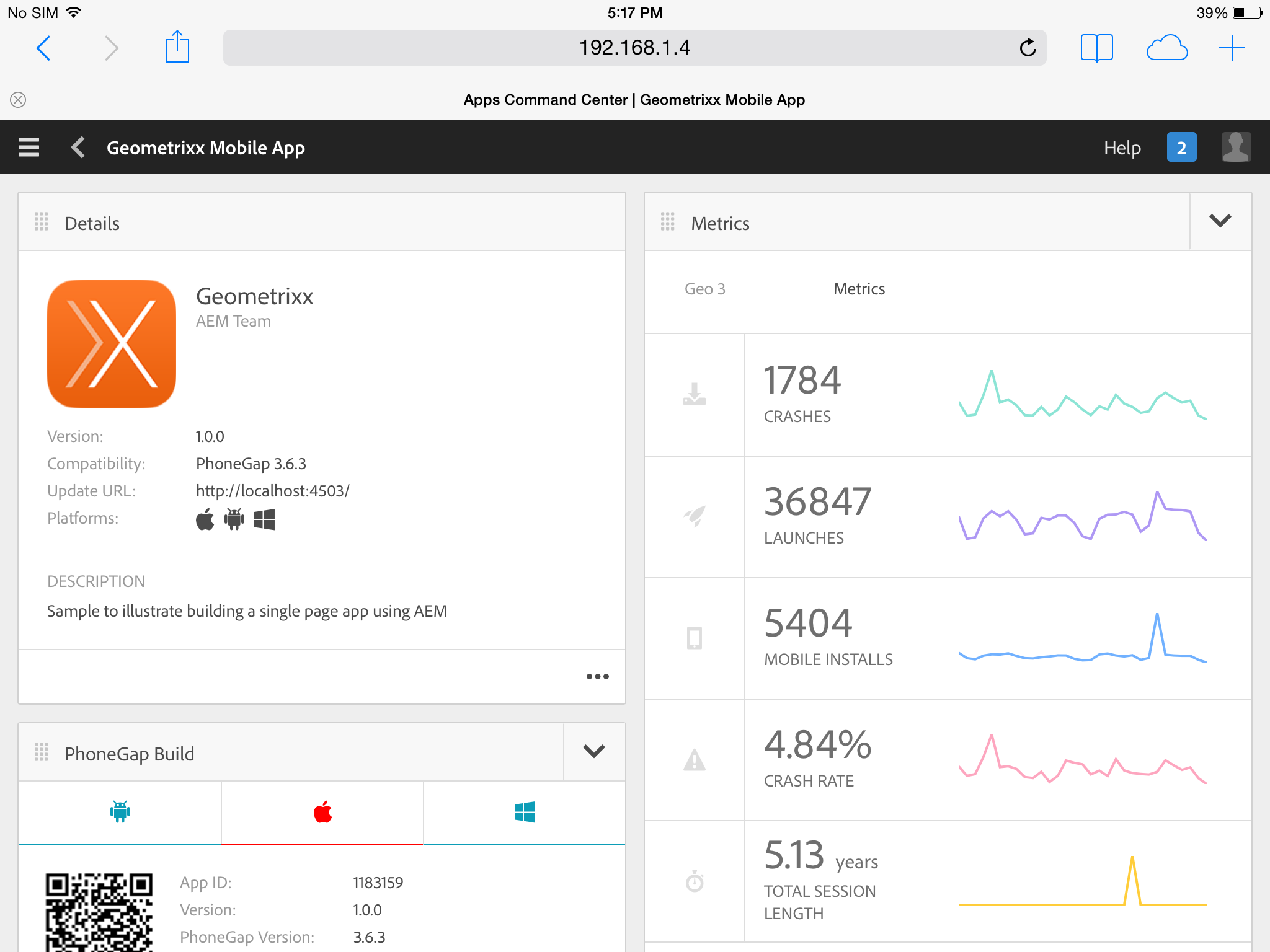Add new Safari tab with plus

[x=1232, y=48]
